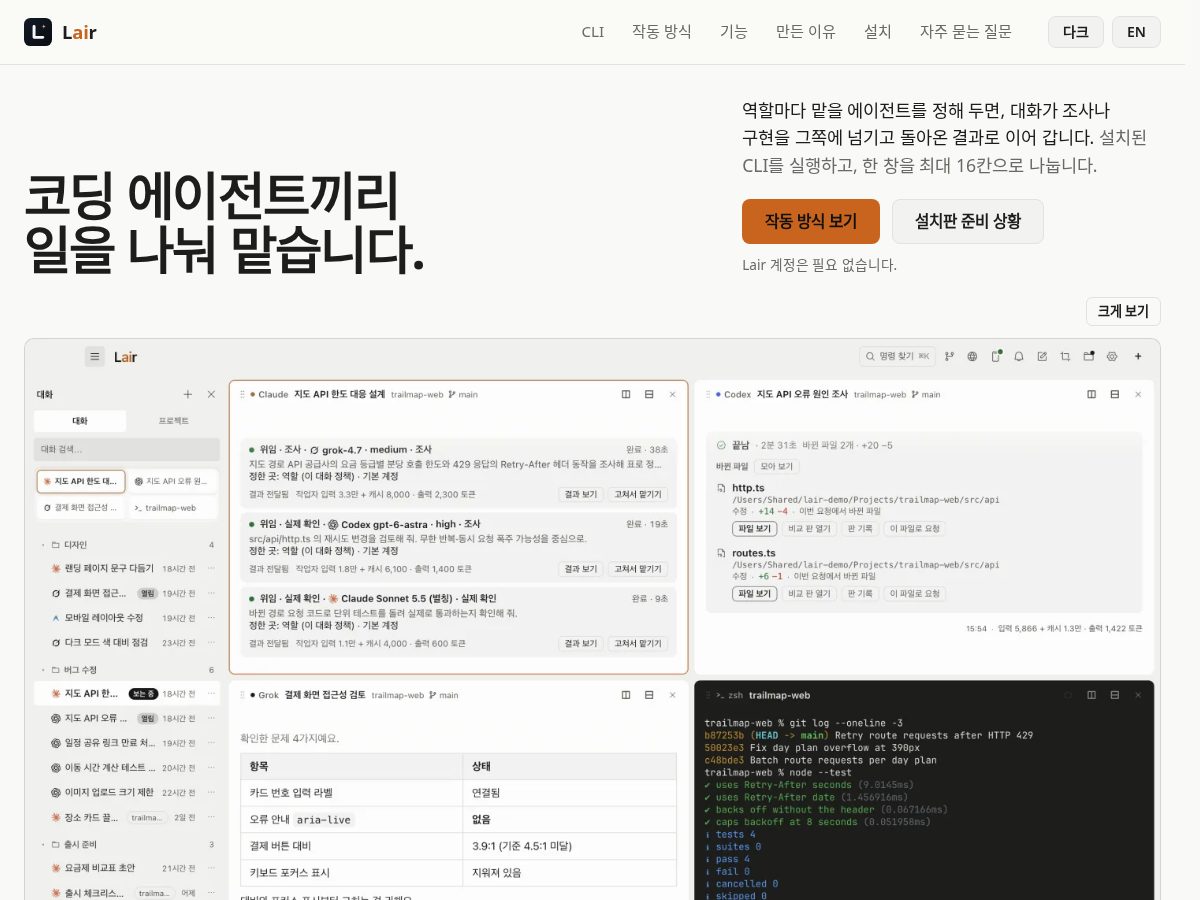The height and width of the screenshot is (900, 1200).
Task: Collapse the 버그 수정 folder in sidebar
Action: tap(43, 670)
